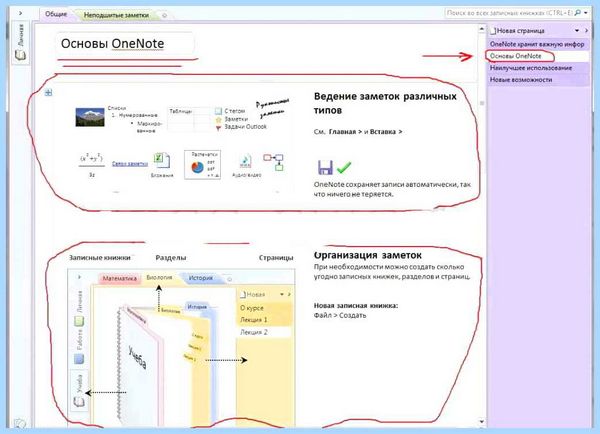Select the mountain picture thumbnail
Viewport: 600px width, 434px height.
pyautogui.click(x=90, y=117)
